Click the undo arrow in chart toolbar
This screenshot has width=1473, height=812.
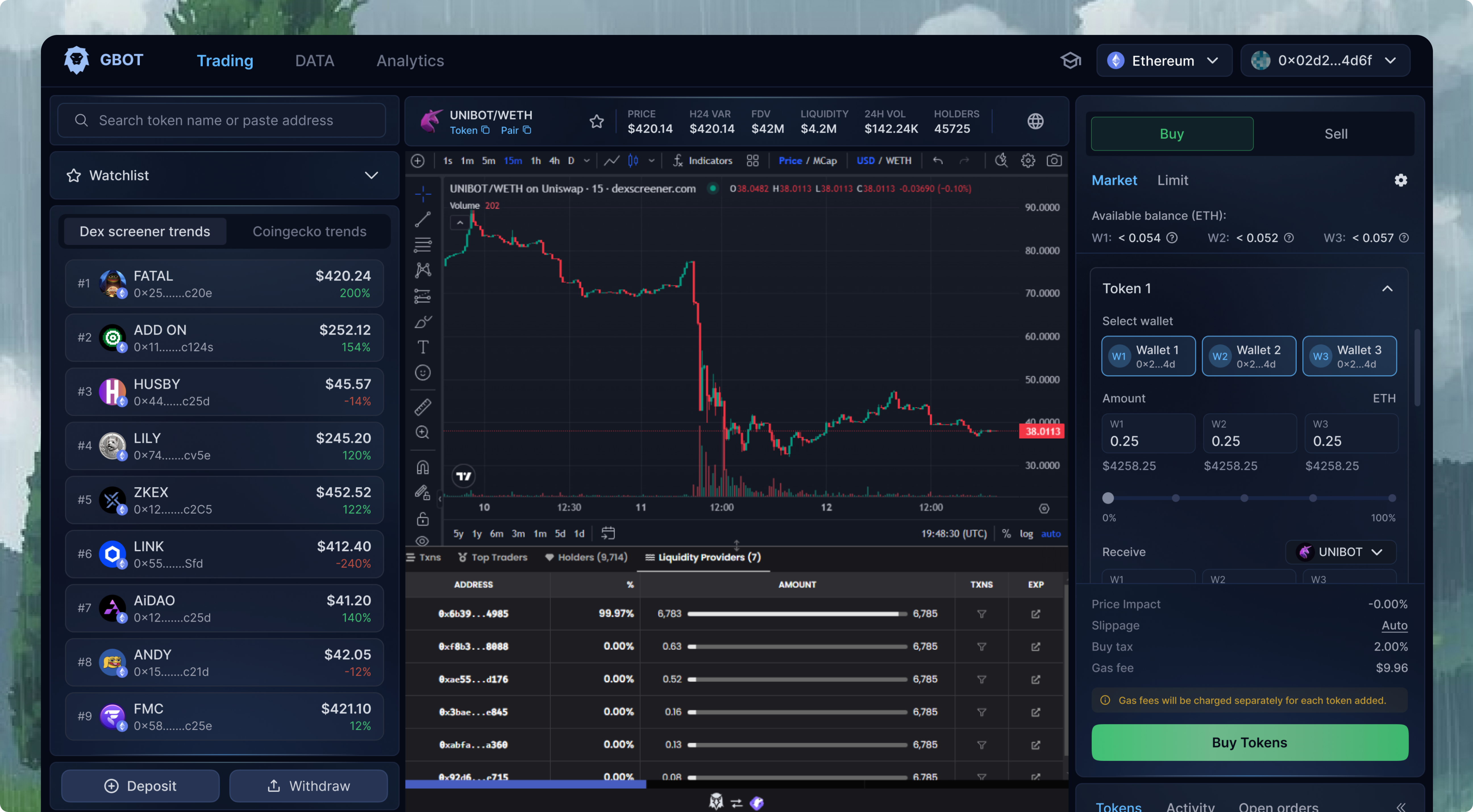938,160
